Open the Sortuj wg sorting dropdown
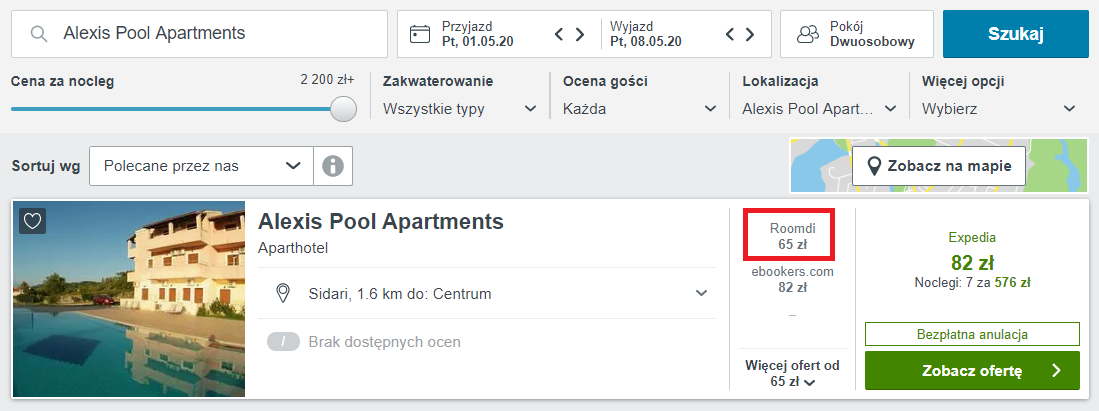 [x=201, y=166]
